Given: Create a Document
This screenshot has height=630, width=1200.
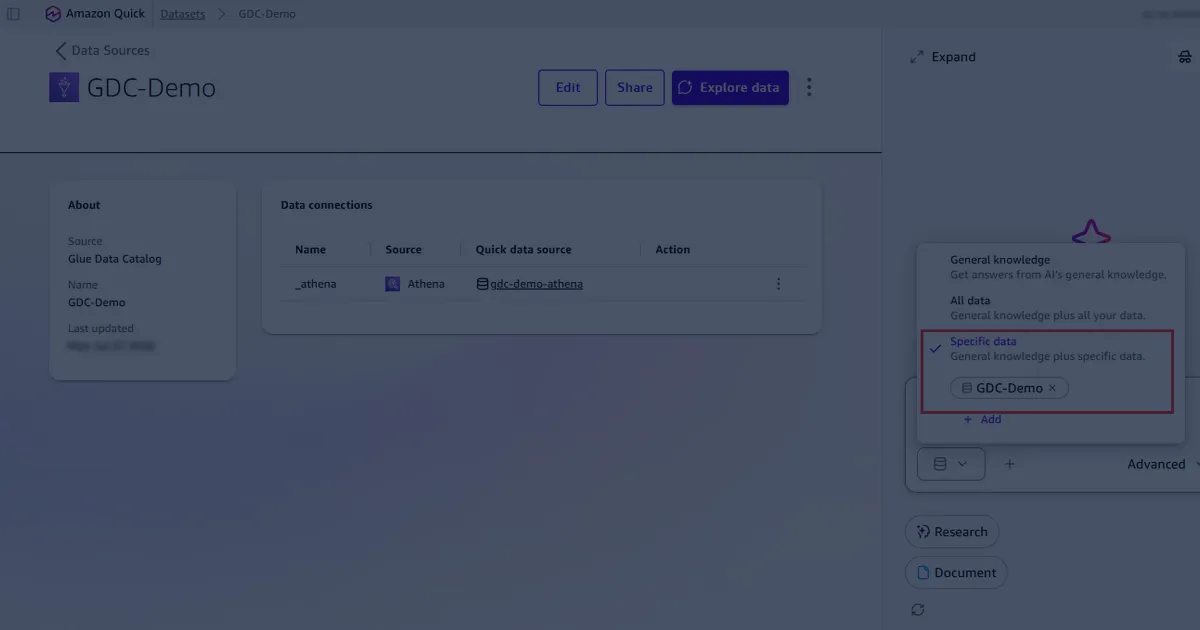Looking at the screenshot, I should click(956, 573).
